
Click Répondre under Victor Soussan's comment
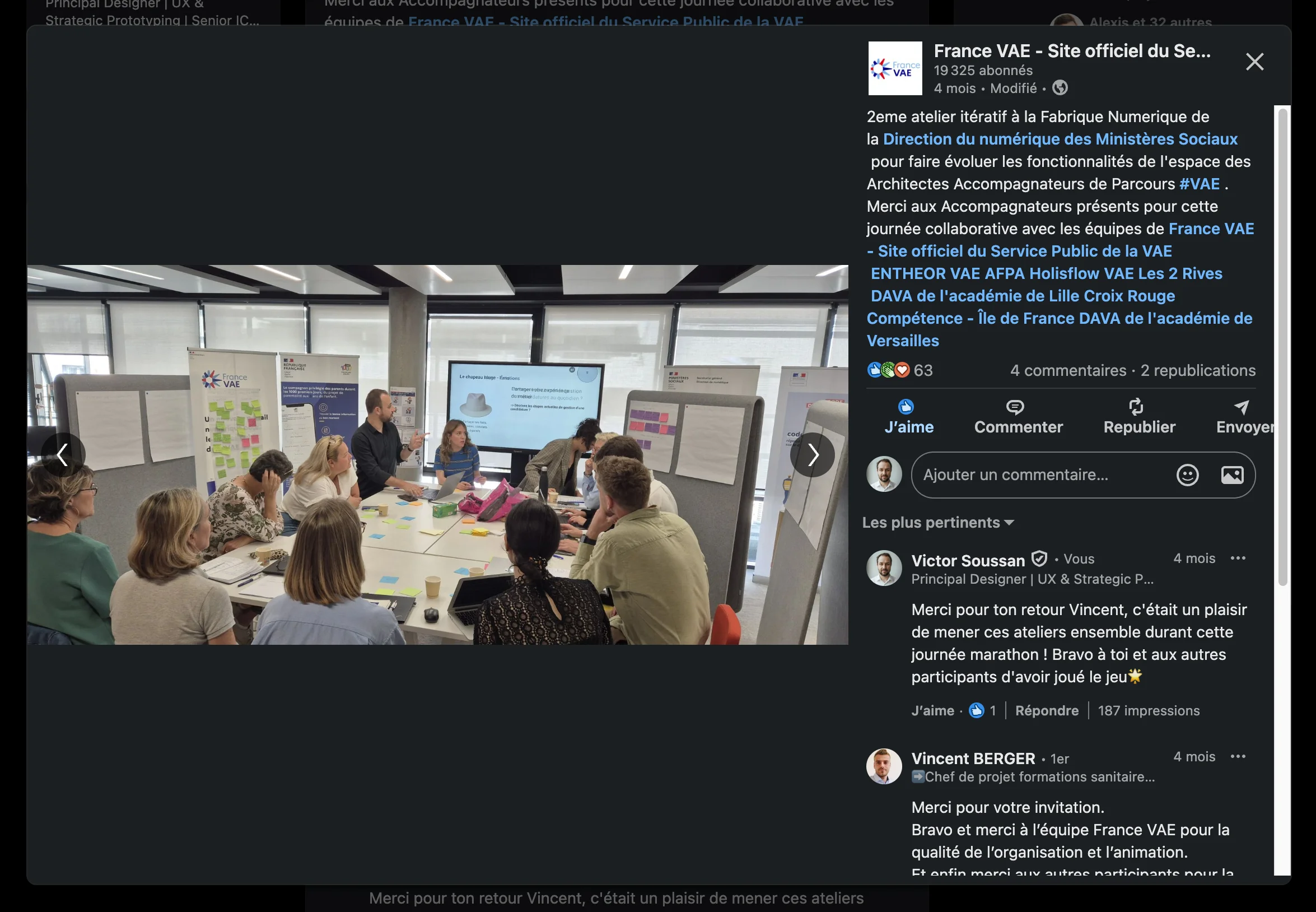(x=1047, y=711)
